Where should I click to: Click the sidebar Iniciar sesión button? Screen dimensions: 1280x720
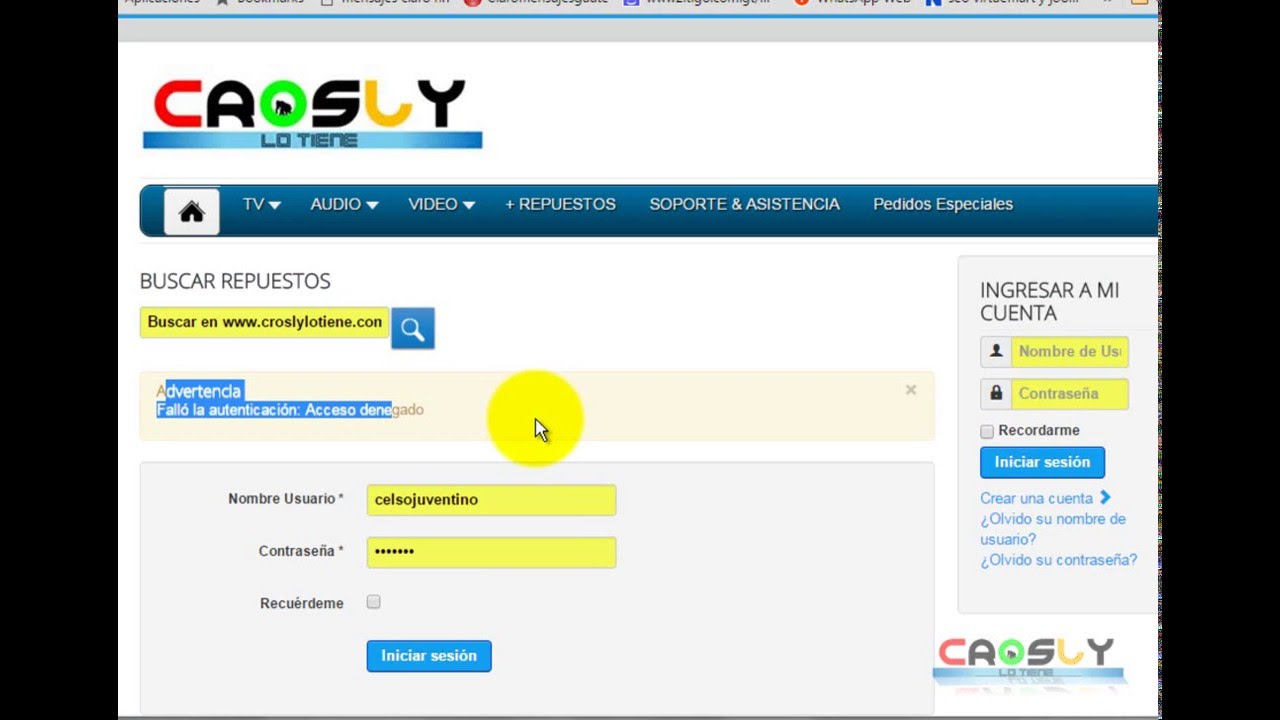click(1042, 462)
